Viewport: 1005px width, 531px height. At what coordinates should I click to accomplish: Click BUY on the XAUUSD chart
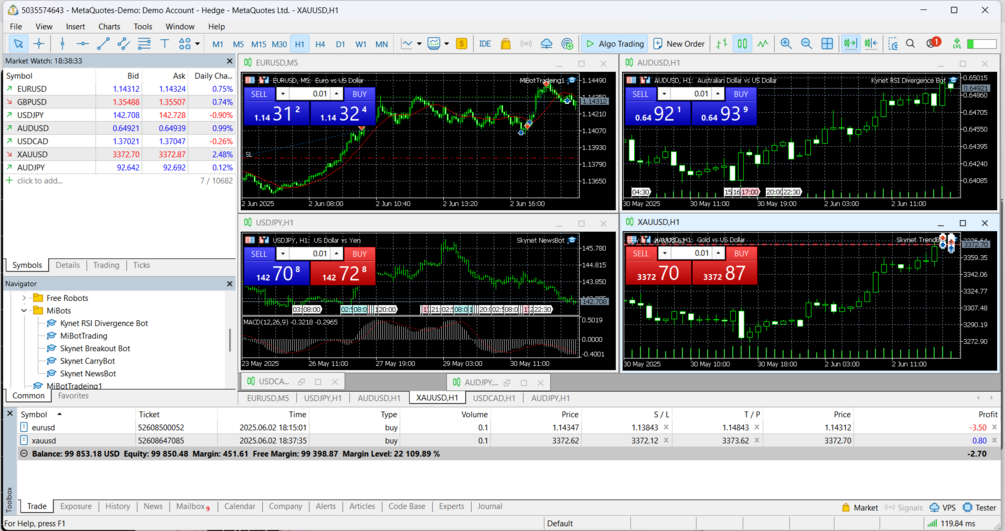coord(741,253)
